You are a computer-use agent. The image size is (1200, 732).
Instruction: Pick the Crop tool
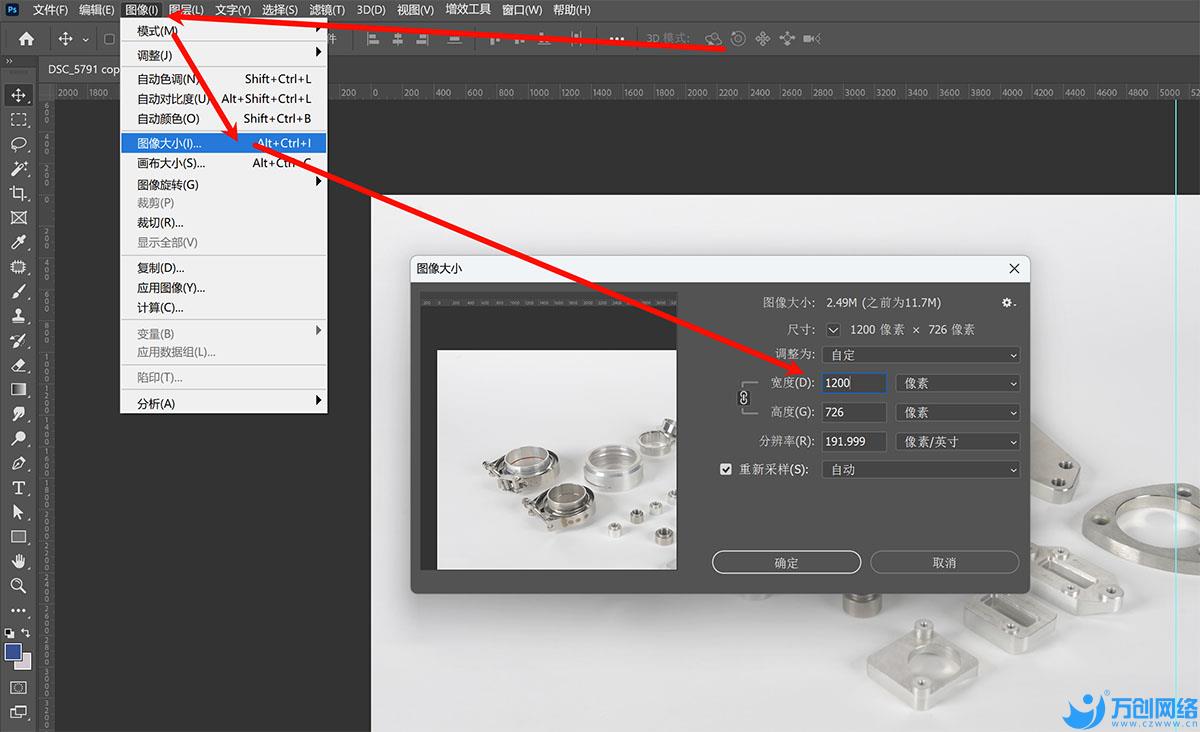point(18,193)
